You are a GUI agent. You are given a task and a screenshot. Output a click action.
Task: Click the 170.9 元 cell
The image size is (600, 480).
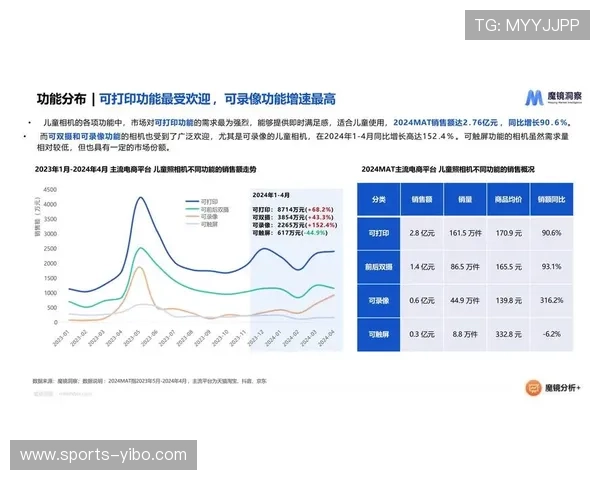tap(508, 233)
